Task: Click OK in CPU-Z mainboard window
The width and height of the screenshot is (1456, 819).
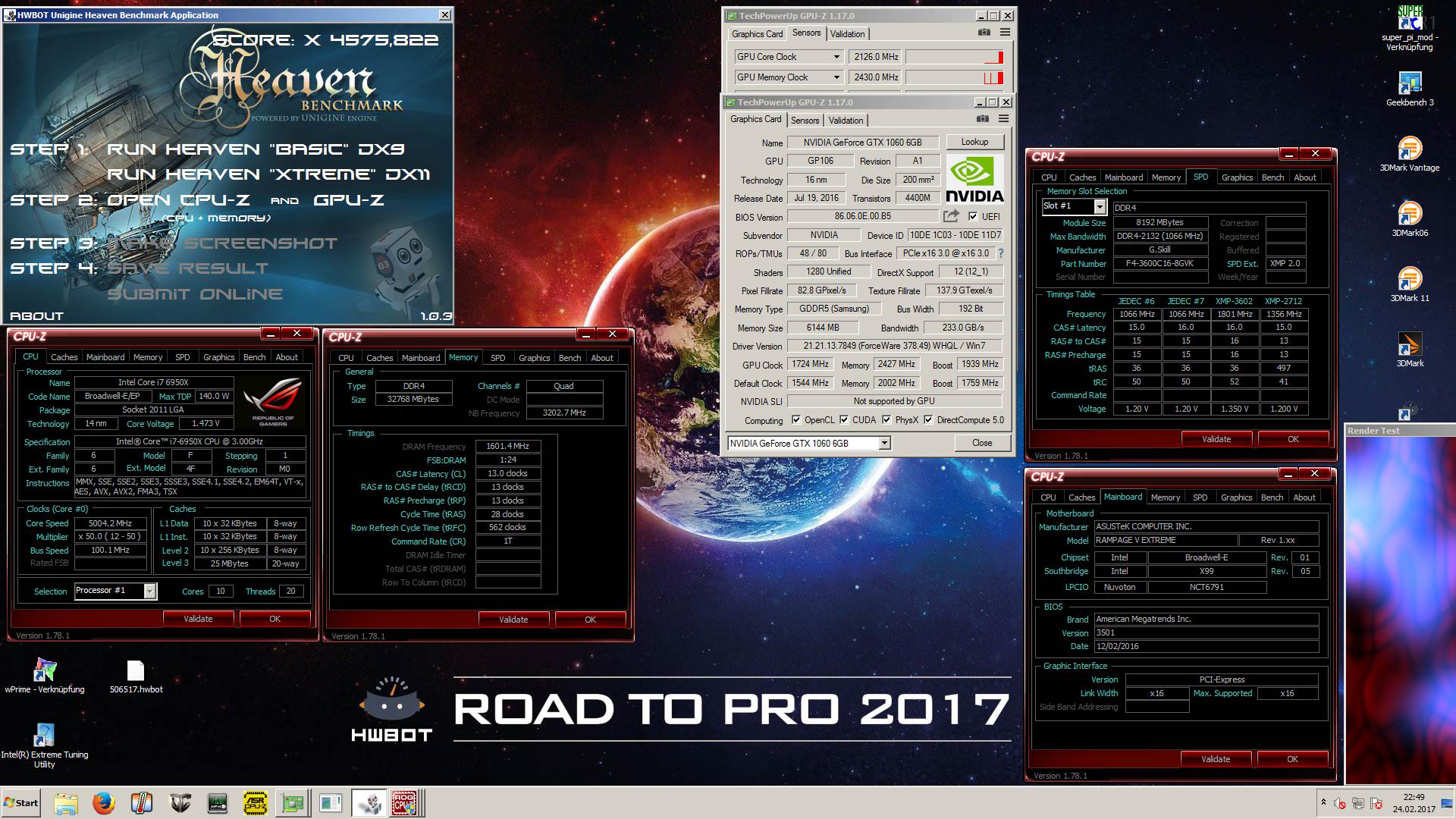Action: [x=1292, y=759]
